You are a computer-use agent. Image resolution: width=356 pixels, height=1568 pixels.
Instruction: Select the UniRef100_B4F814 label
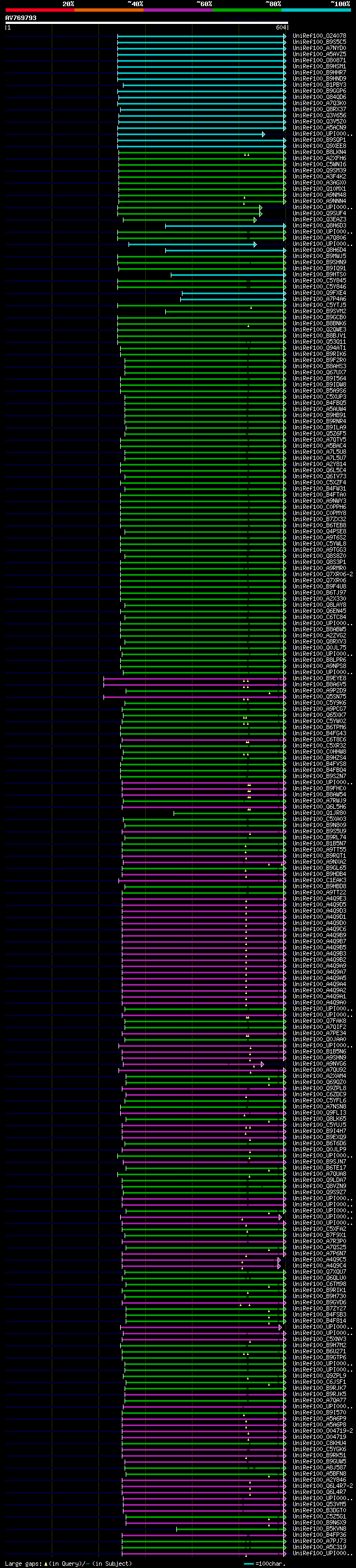(319, 1321)
